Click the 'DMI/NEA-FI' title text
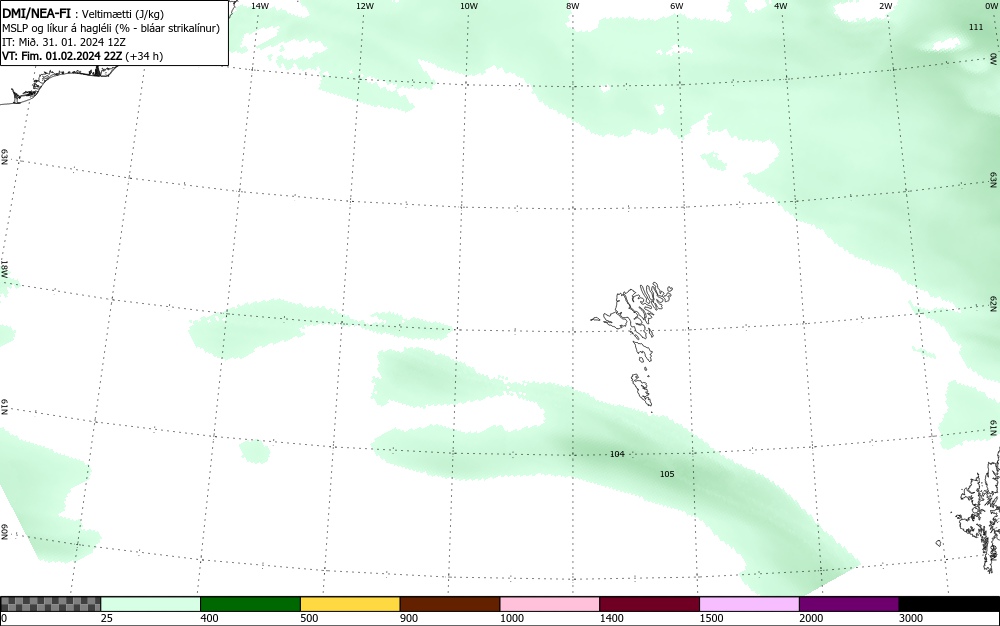Viewport: 1000px width, 626px height. [36, 13]
